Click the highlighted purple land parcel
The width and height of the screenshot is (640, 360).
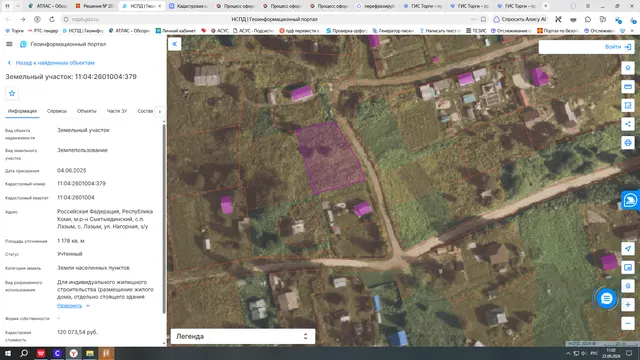coord(329,158)
